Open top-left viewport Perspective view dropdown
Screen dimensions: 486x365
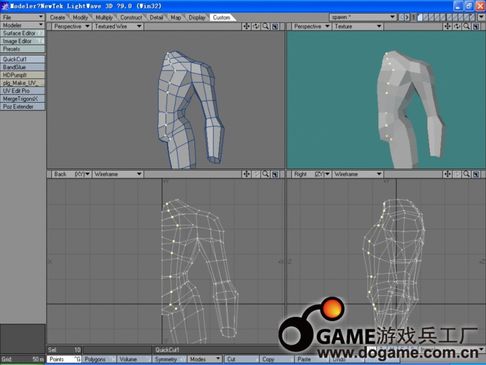coord(71,26)
